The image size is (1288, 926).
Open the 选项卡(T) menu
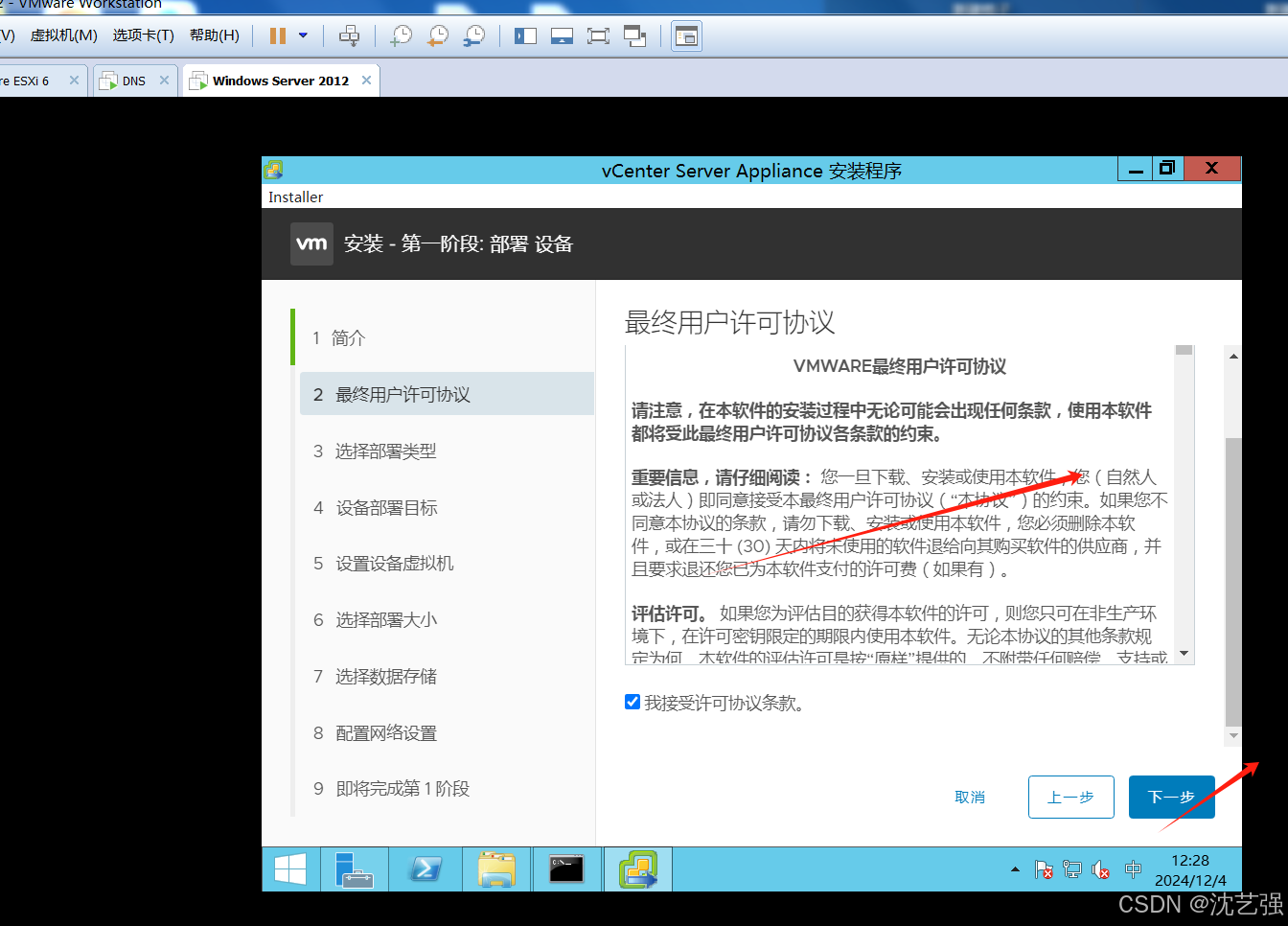pos(144,35)
